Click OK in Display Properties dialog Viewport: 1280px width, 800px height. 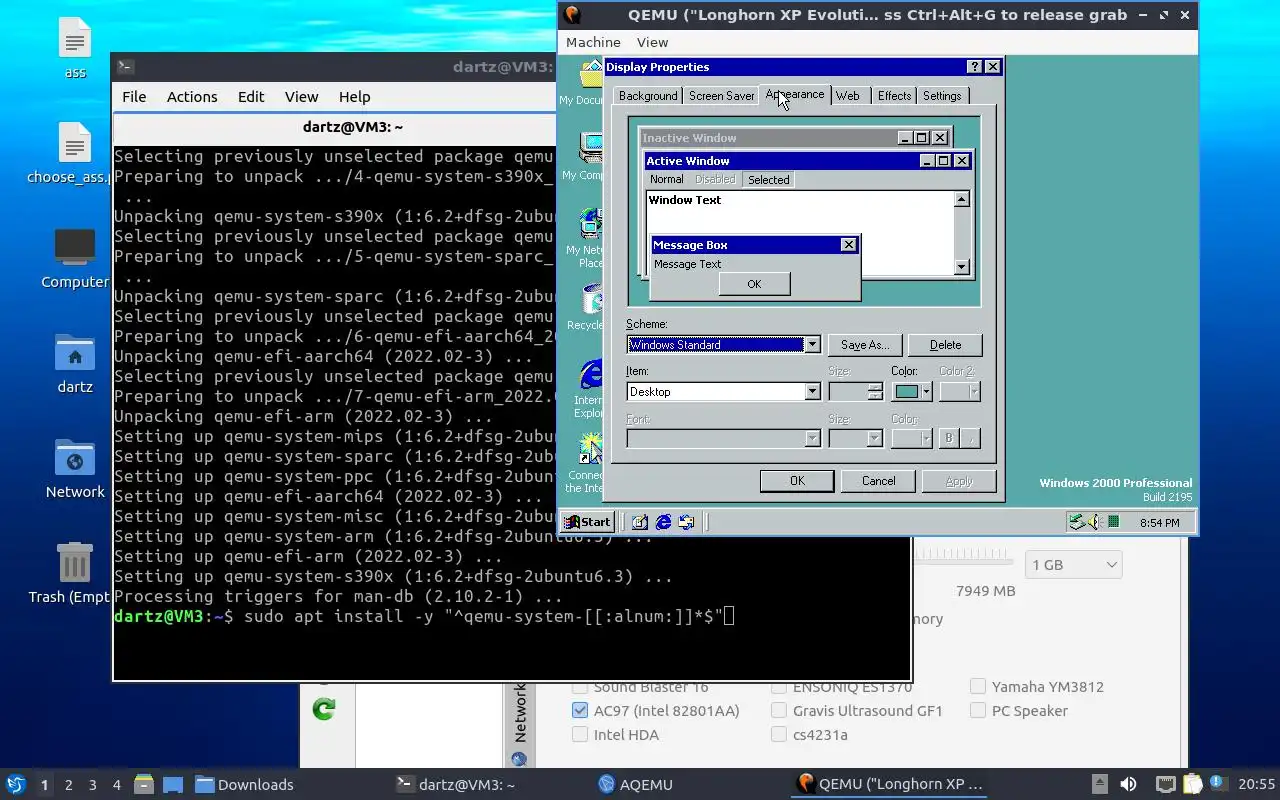(x=797, y=481)
